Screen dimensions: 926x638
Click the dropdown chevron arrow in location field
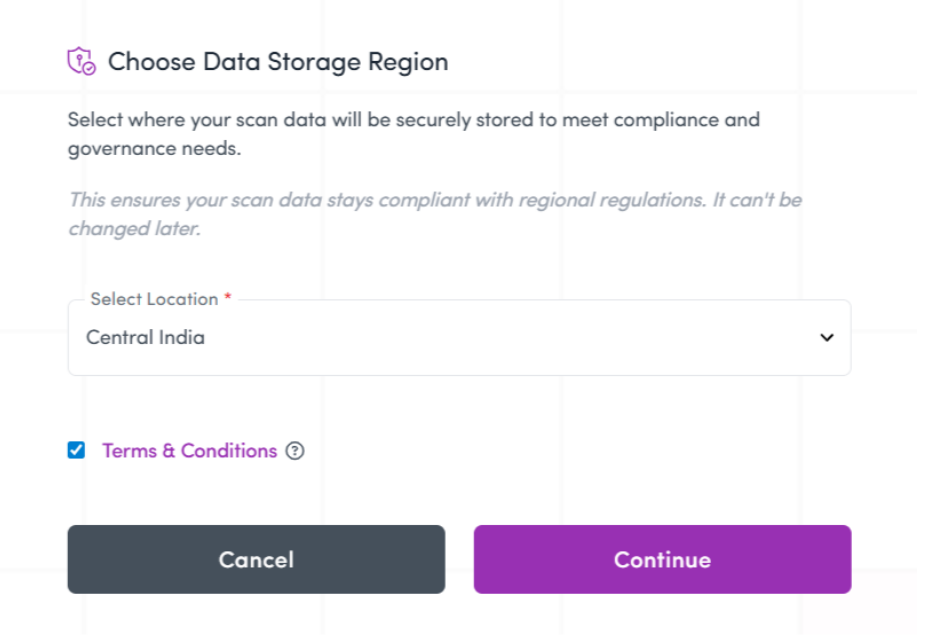coord(826,338)
